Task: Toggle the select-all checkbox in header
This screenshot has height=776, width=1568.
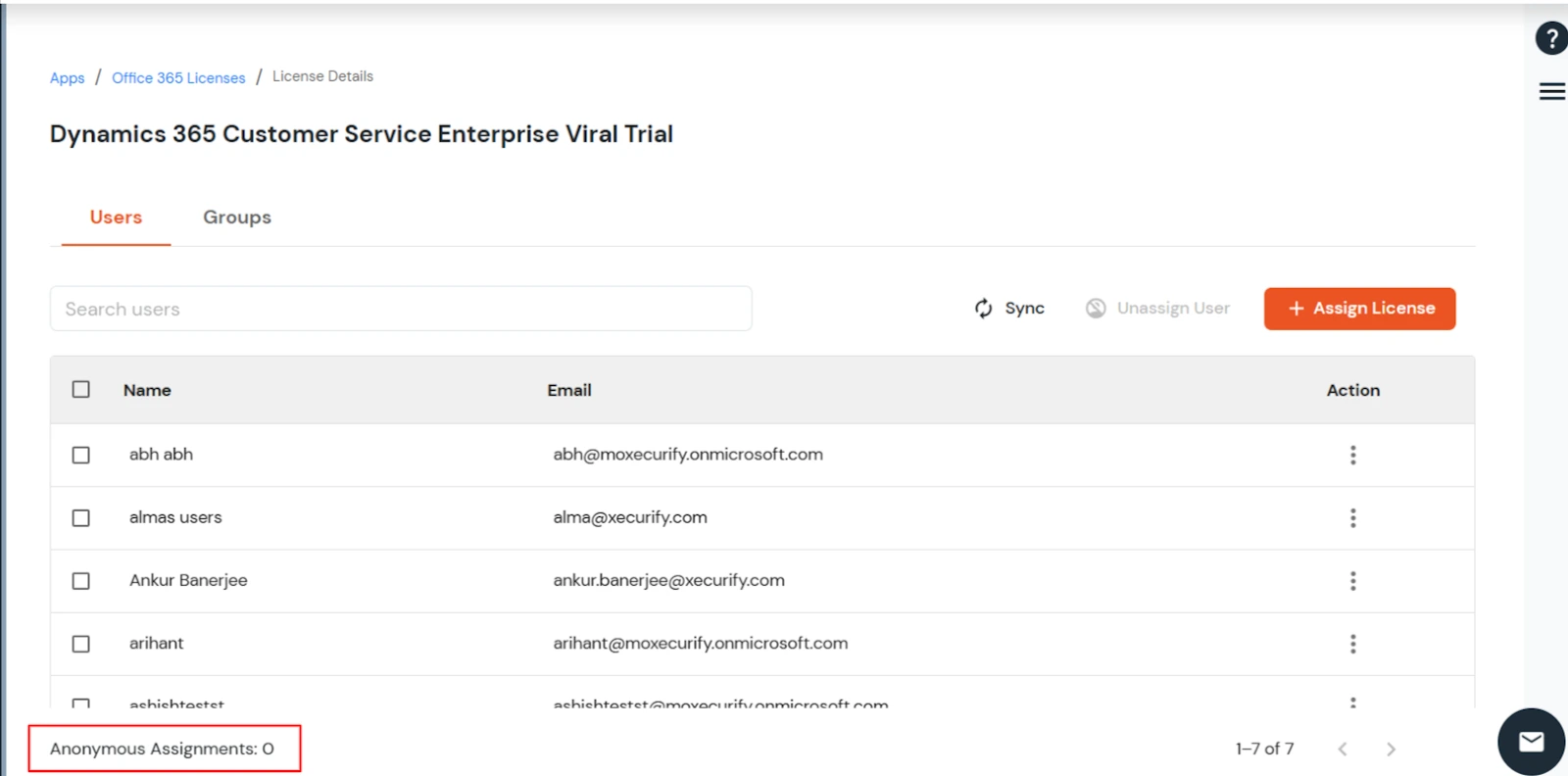Action: [81, 390]
